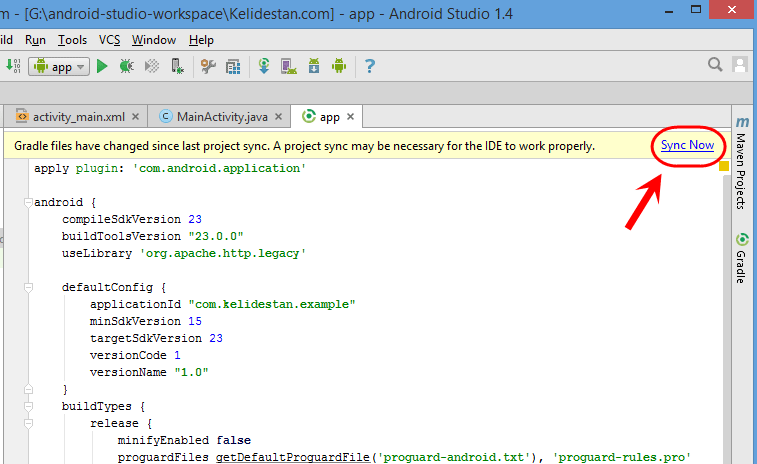
Task: Click the minSdkVersion 15 line
Action: pyautogui.click(x=146, y=321)
